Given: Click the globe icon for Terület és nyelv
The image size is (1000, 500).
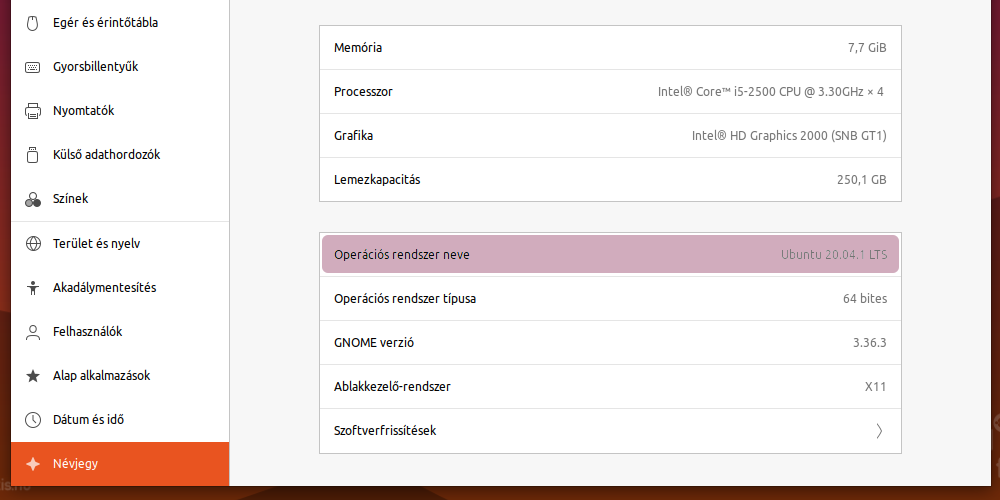Looking at the screenshot, I should pos(33,244).
